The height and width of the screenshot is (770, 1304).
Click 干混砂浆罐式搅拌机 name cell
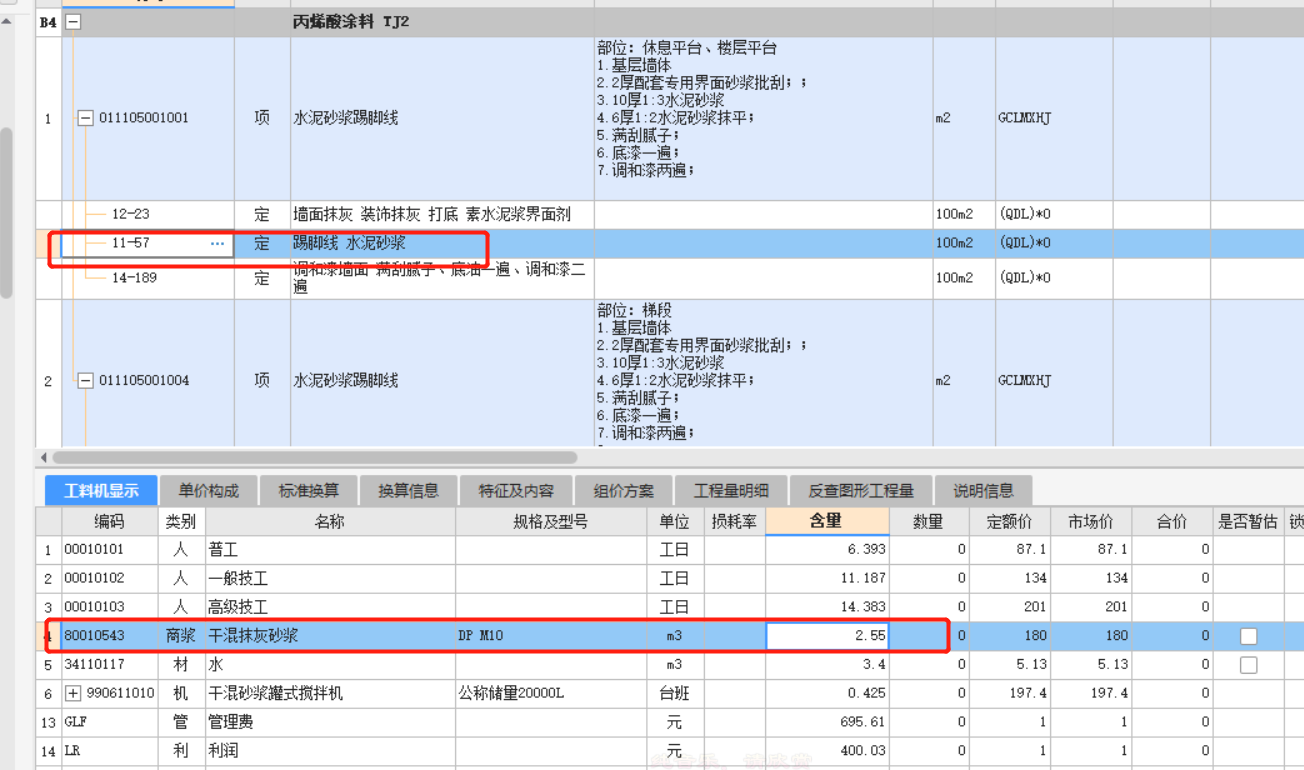click(x=331, y=693)
